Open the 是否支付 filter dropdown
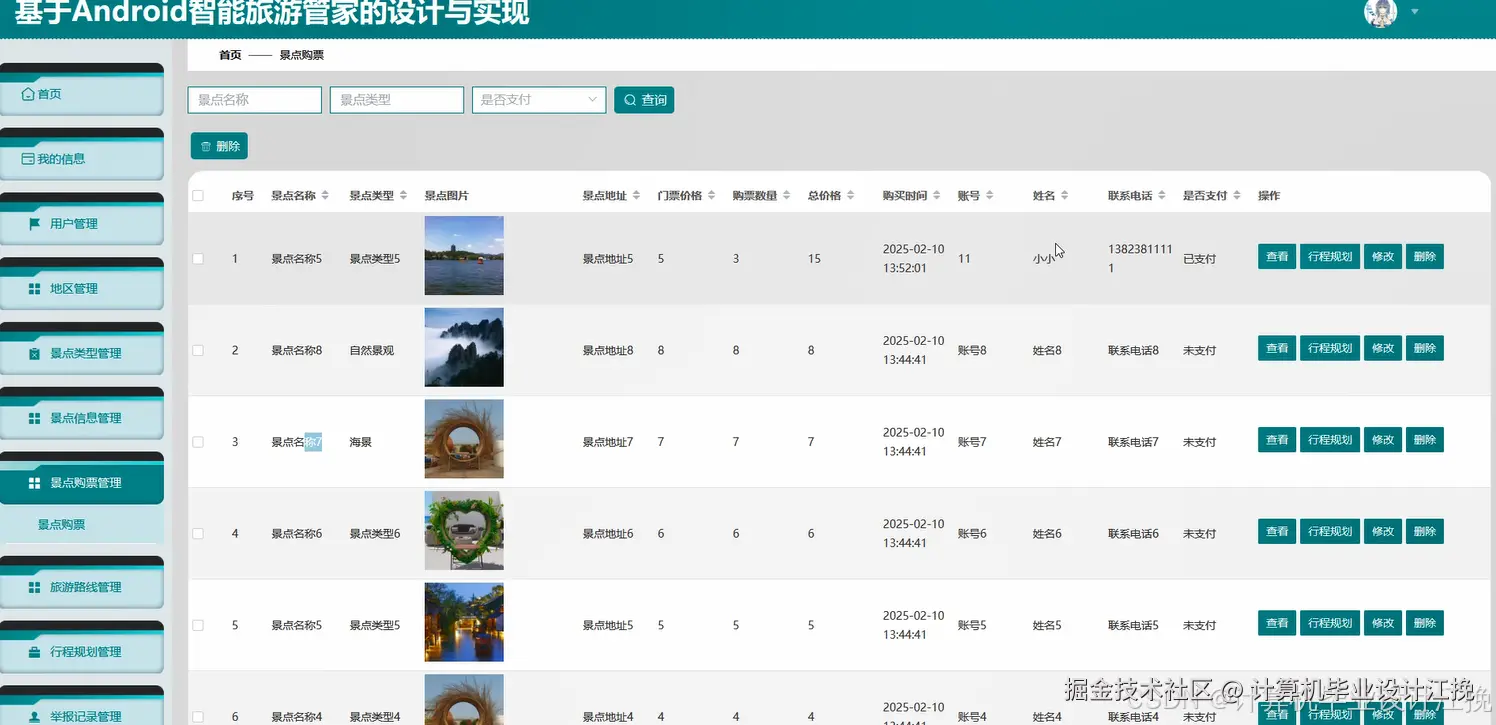The width and height of the screenshot is (1496, 725). (539, 100)
